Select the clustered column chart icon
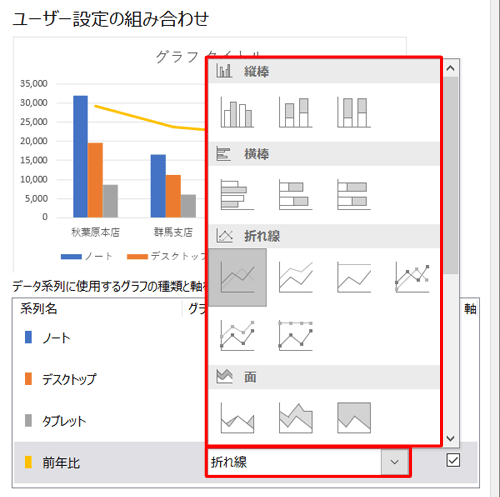Screen dimensions: 500x497 [x=237, y=113]
